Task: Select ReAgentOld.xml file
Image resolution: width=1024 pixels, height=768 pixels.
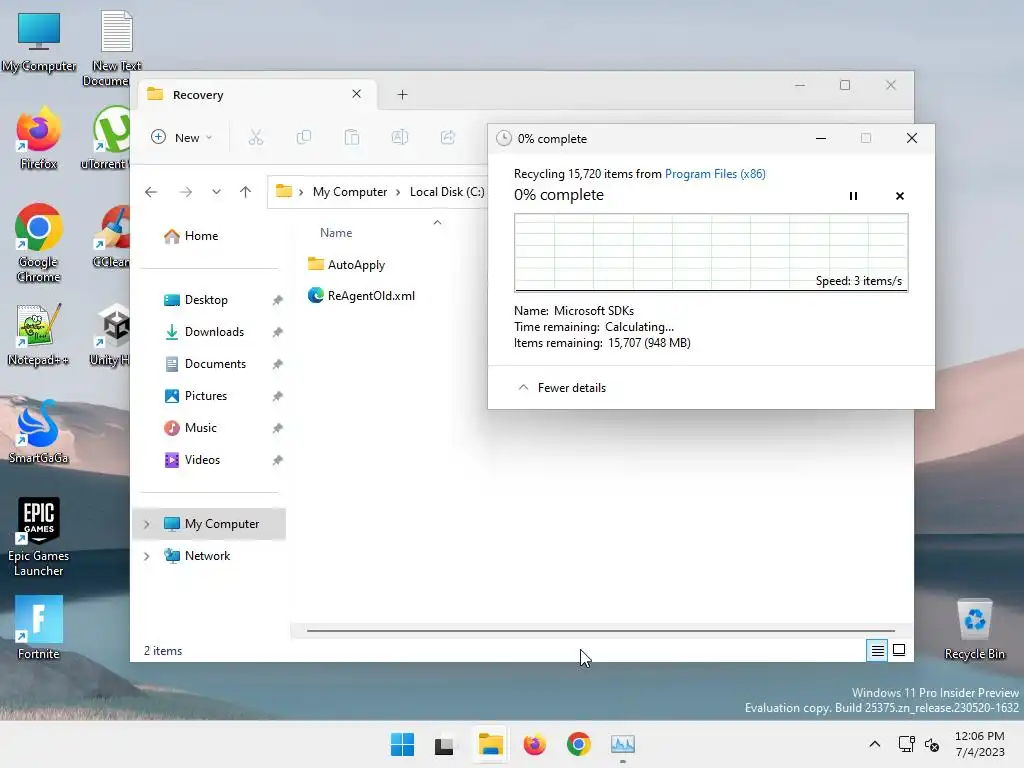Action: (x=361, y=296)
